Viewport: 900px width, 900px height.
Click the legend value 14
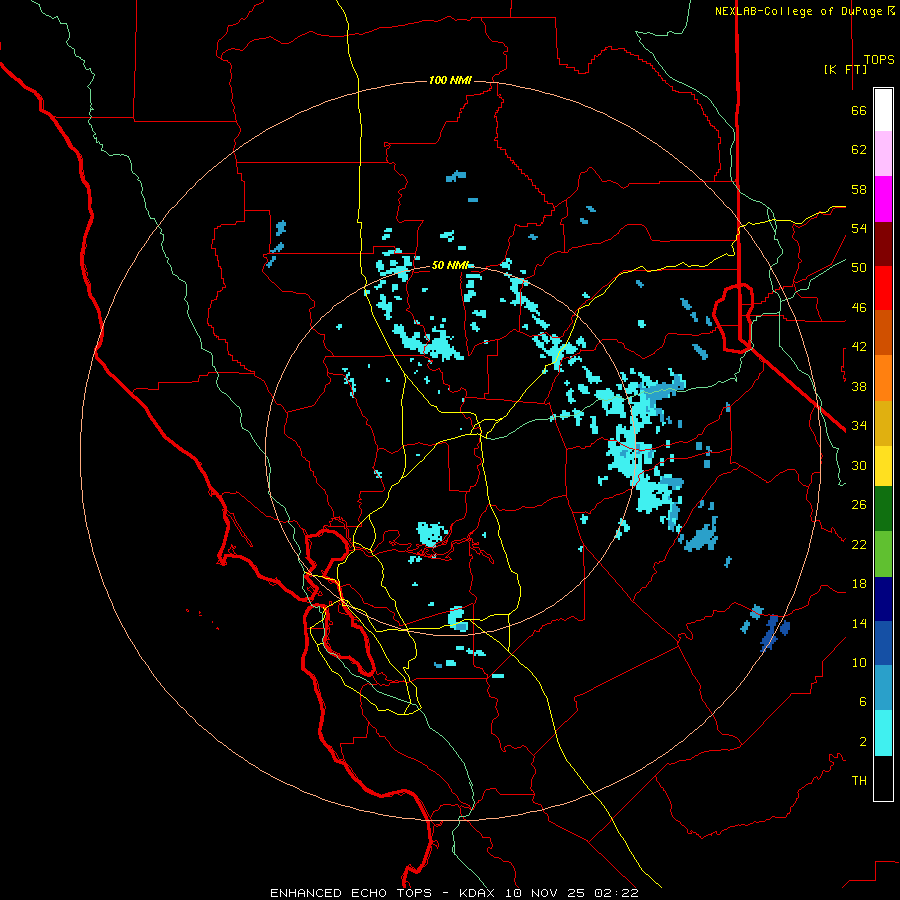(x=859, y=623)
